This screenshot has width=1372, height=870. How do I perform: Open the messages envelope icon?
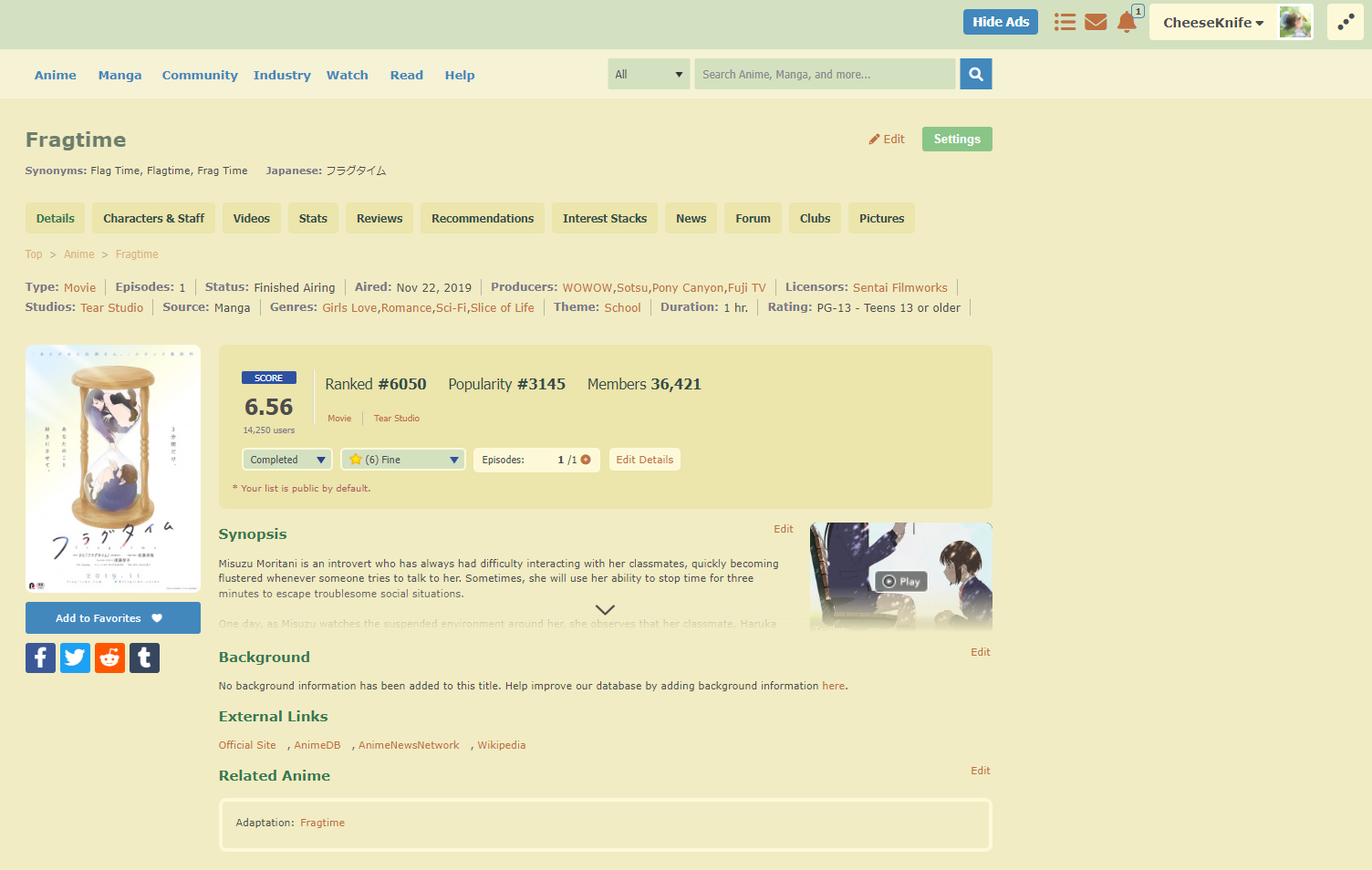tap(1096, 22)
